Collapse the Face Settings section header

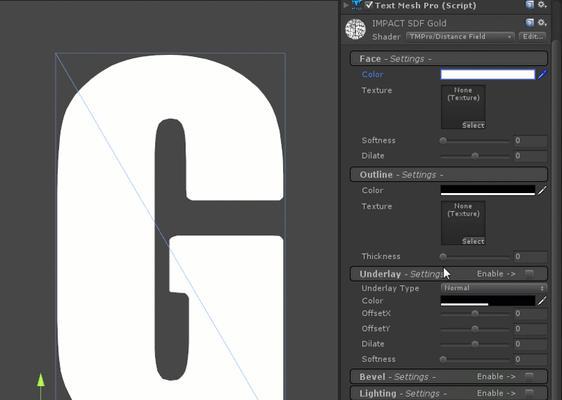449,59
